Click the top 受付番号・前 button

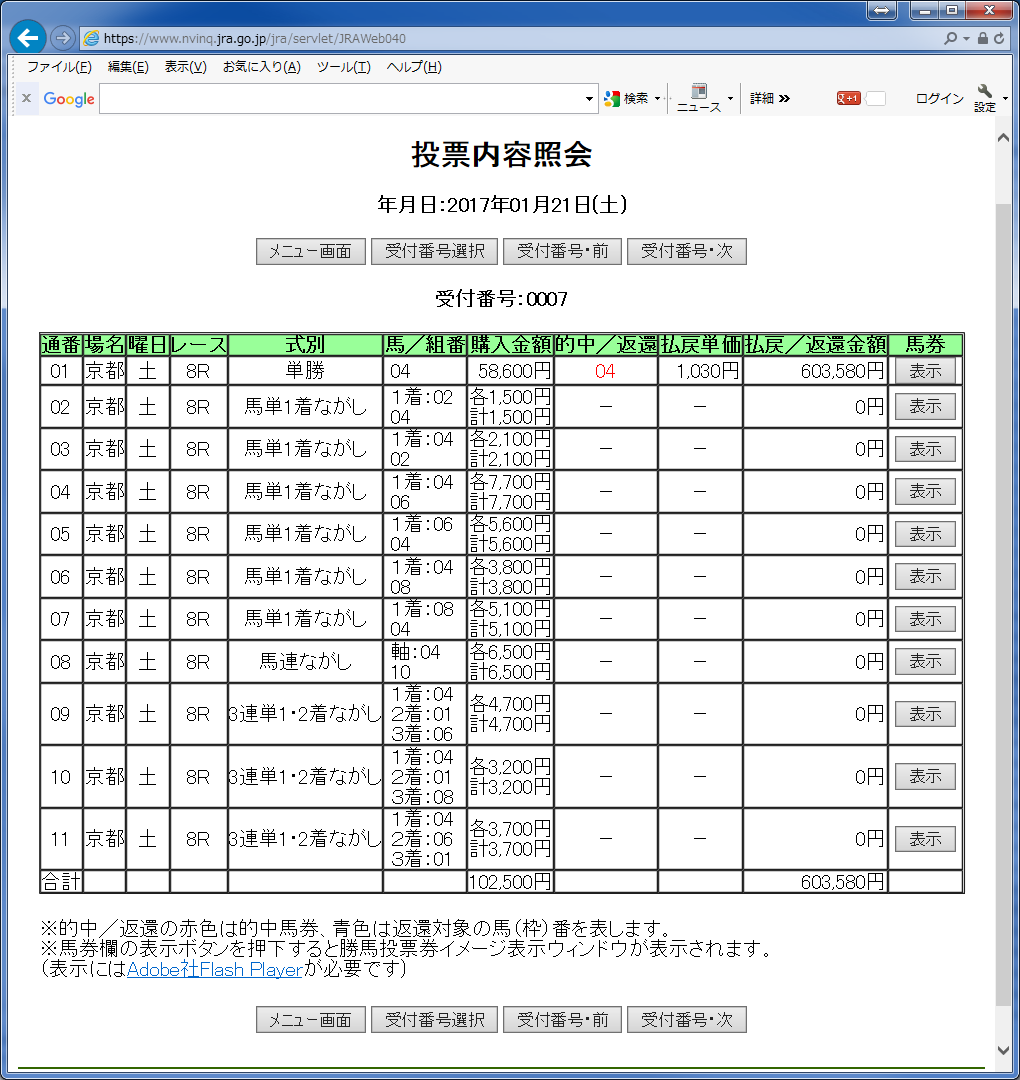coord(563,251)
